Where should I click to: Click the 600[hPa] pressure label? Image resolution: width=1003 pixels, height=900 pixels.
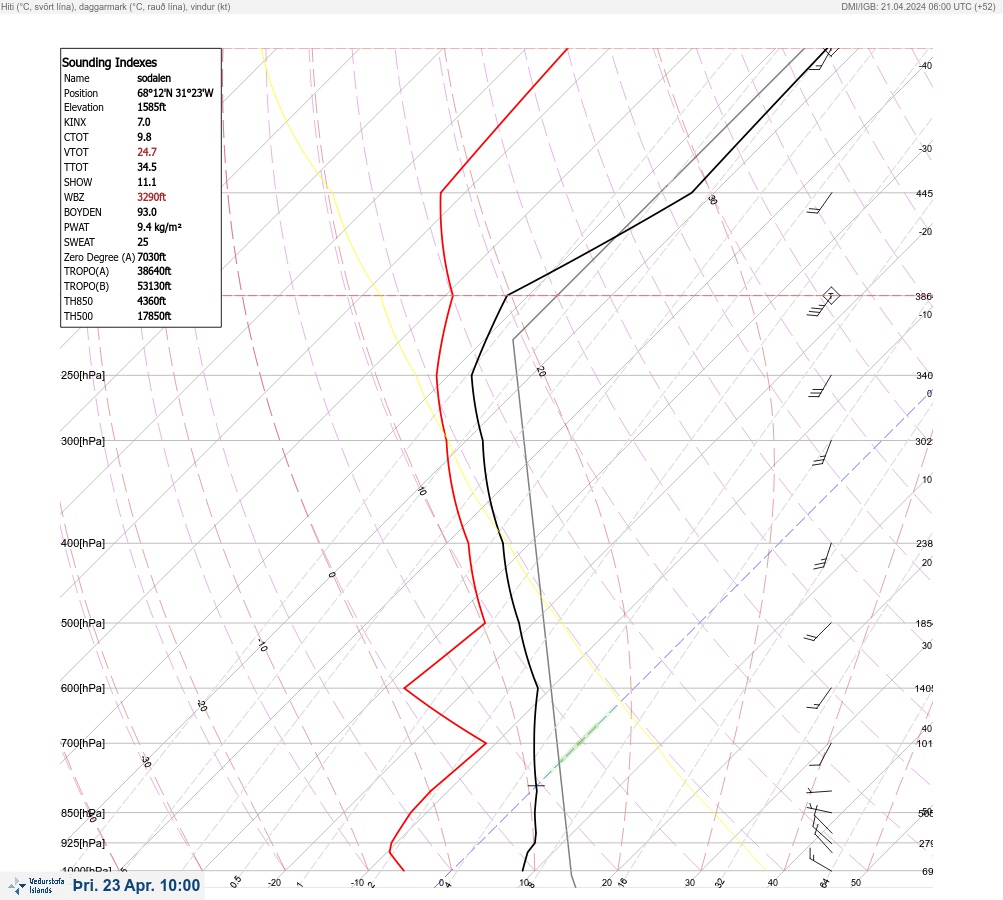tap(83, 688)
